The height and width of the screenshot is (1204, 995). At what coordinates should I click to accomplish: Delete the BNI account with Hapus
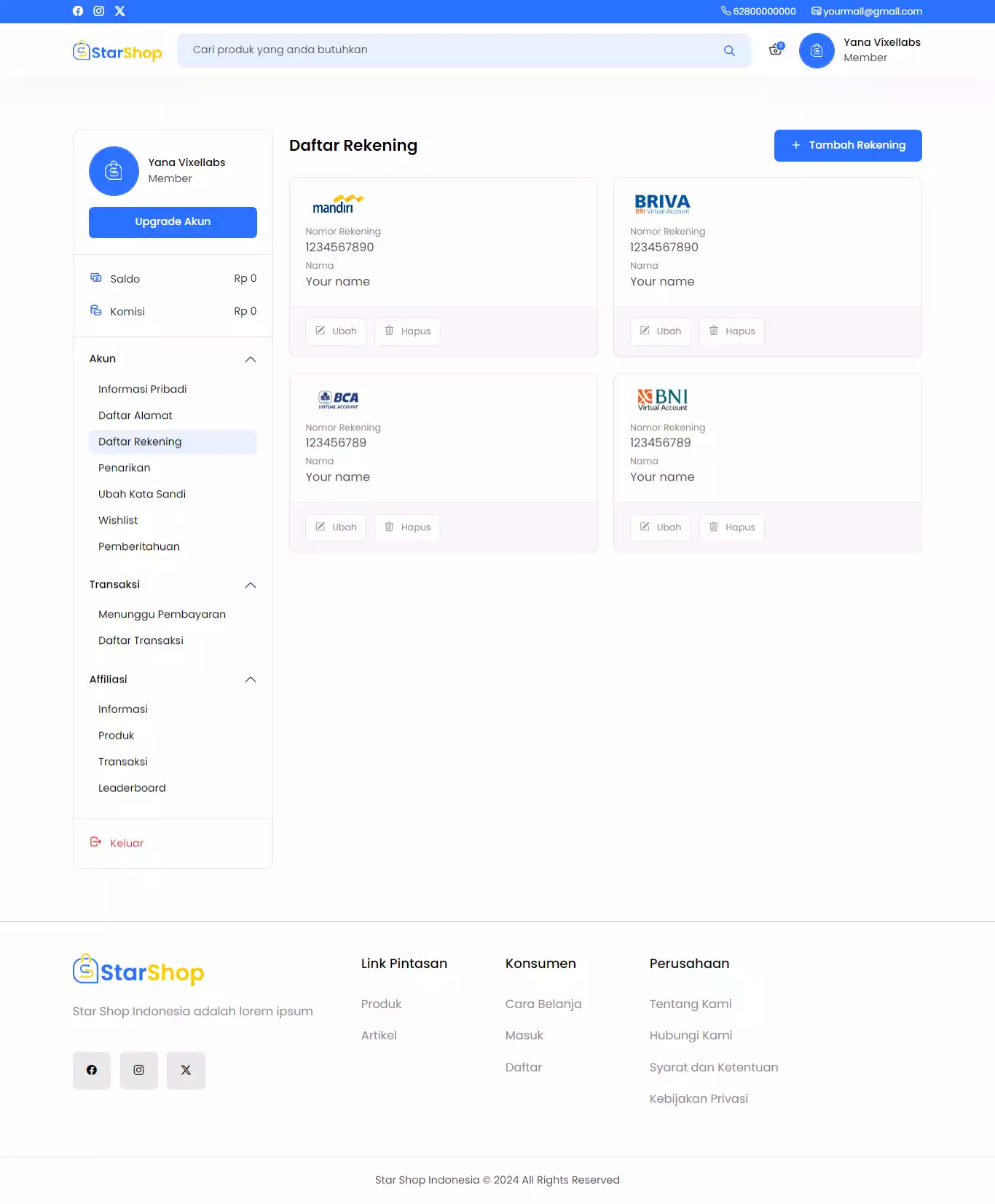(x=732, y=527)
